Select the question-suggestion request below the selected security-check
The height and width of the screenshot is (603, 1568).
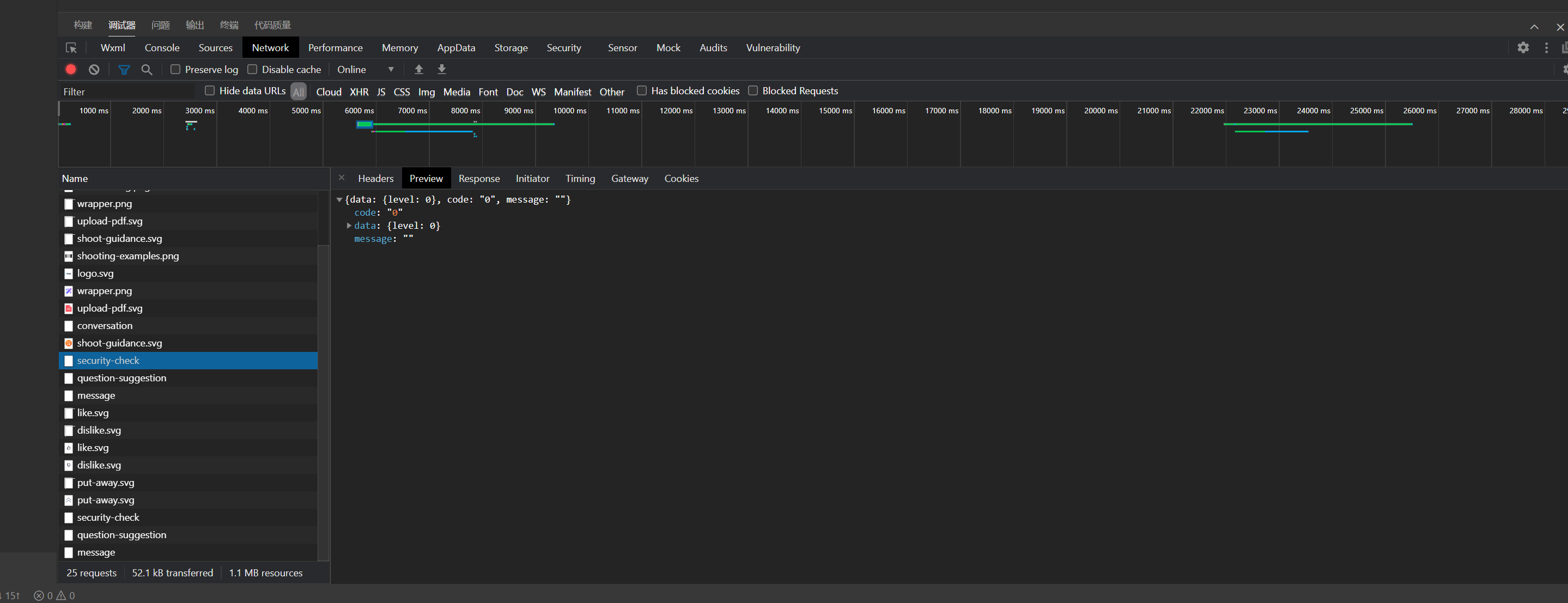(x=121, y=378)
